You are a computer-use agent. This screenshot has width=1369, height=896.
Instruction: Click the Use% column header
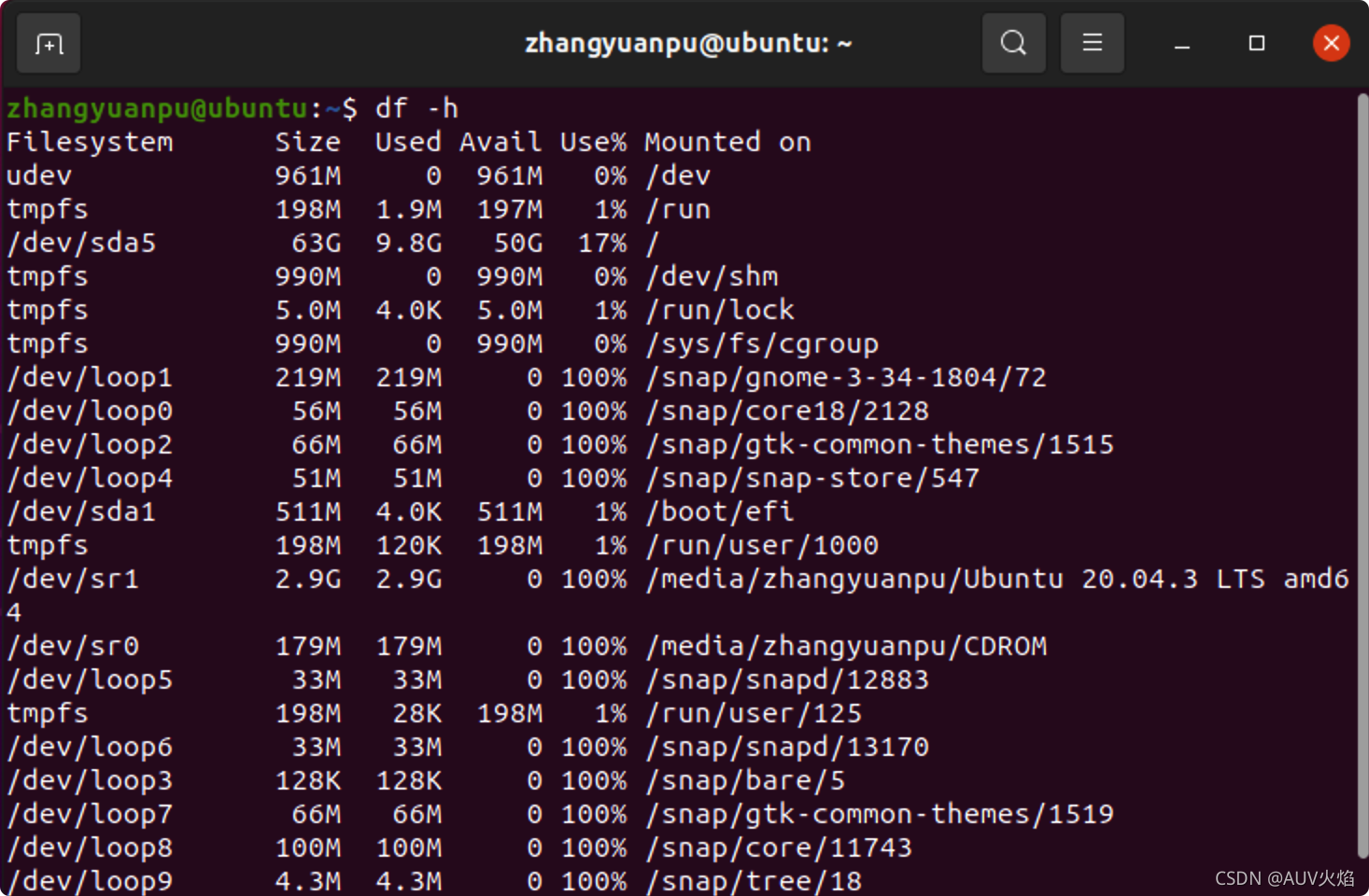pyautogui.click(x=593, y=142)
